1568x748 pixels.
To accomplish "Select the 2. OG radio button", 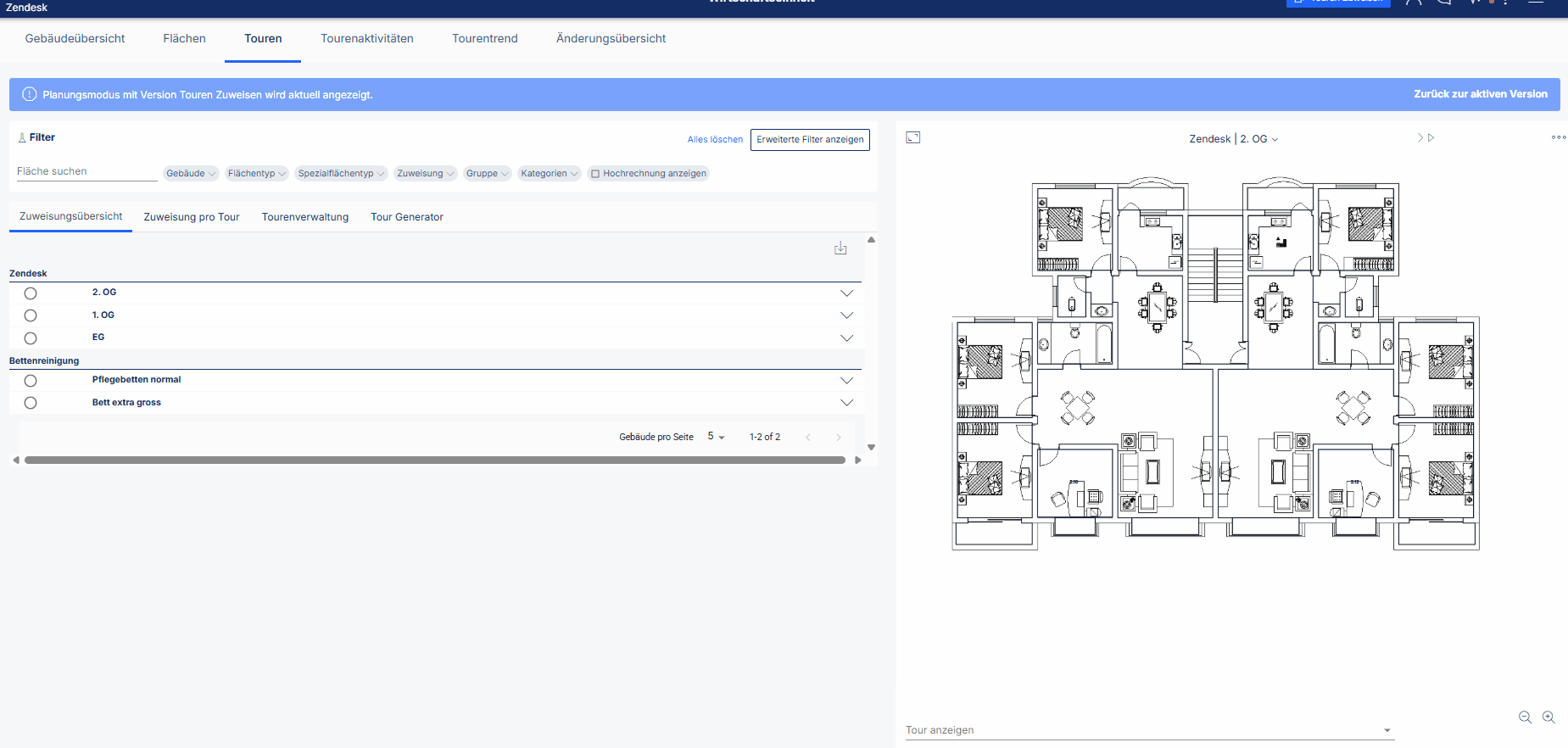I will 31,293.
